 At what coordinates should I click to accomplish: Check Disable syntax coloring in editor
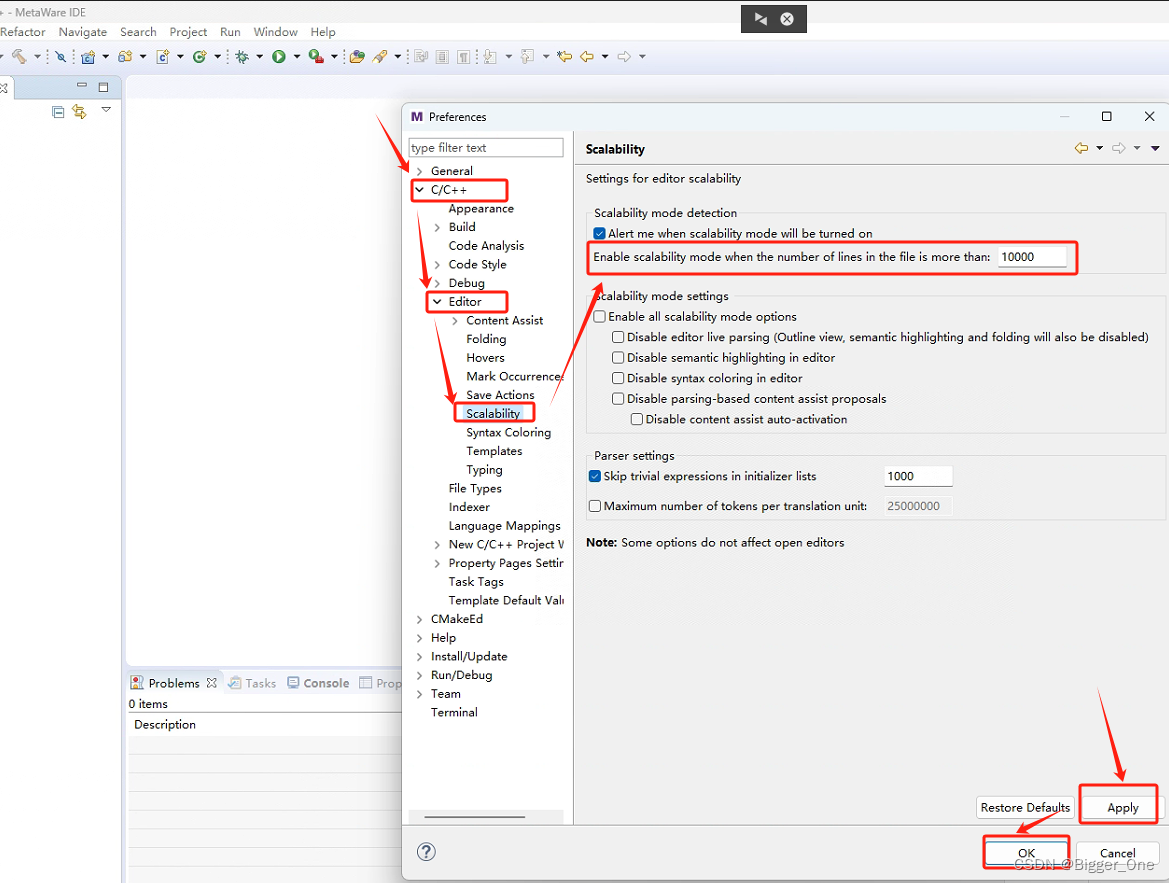pos(618,378)
